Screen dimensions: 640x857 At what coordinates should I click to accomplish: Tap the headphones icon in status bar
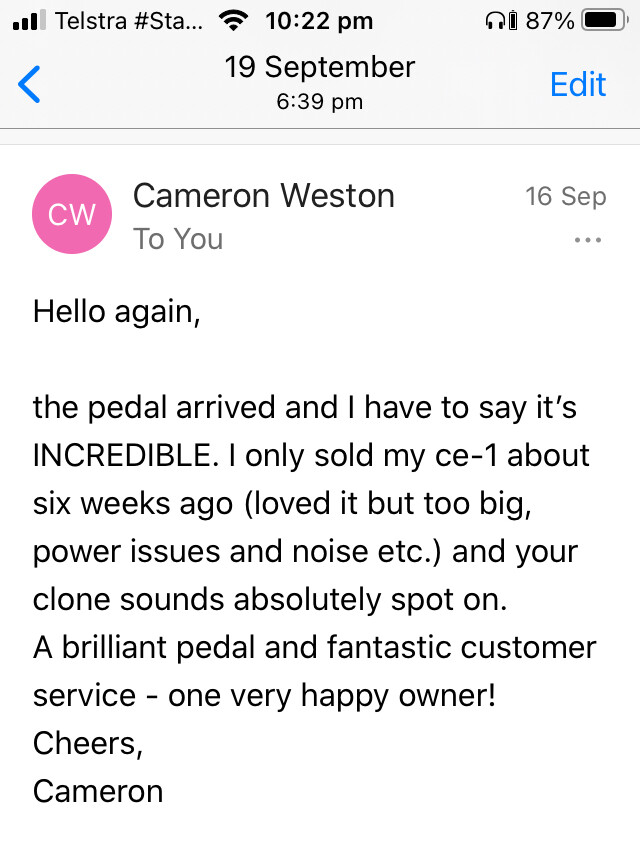click(x=493, y=20)
